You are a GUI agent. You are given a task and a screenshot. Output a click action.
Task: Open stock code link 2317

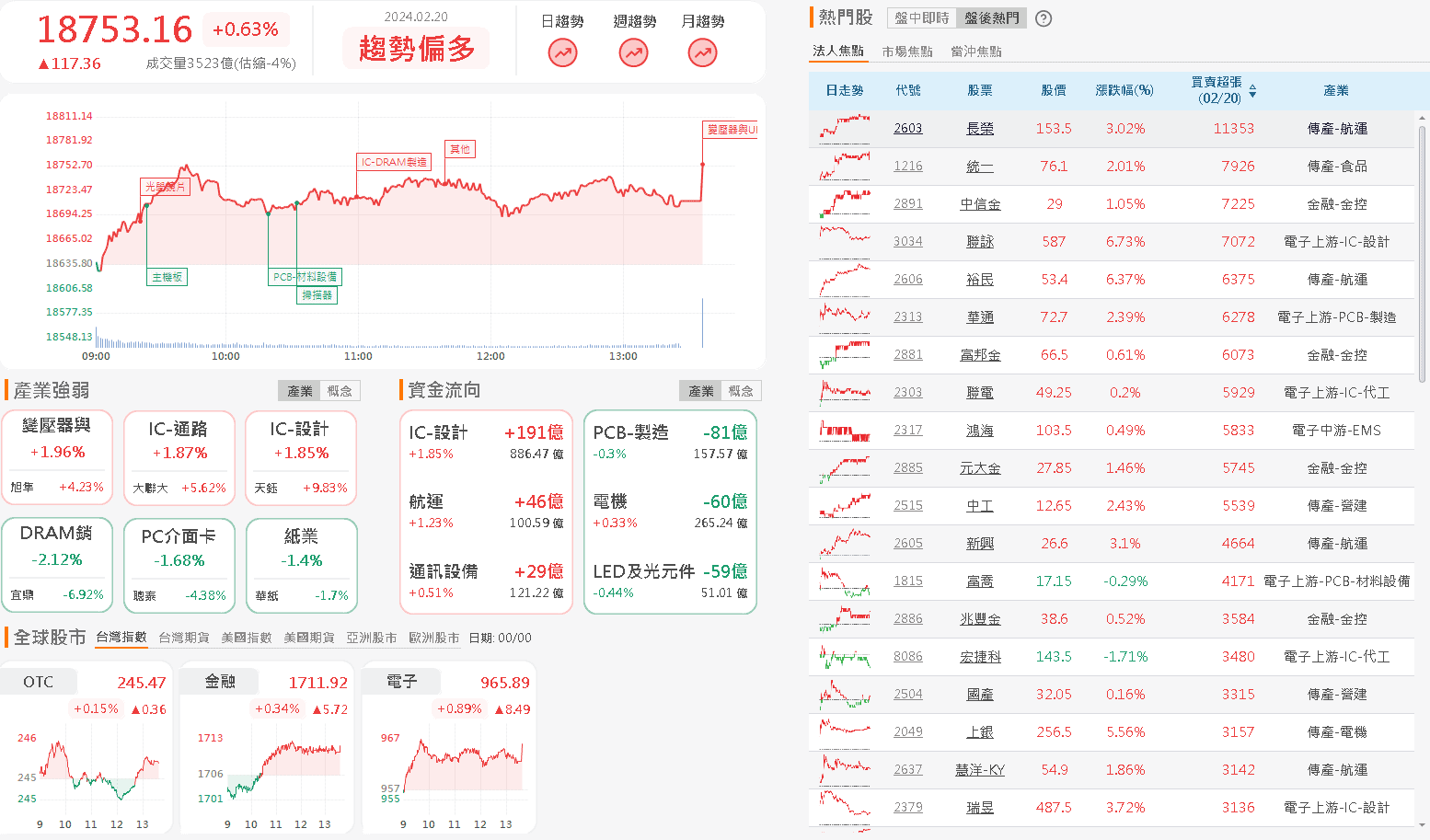pos(908,431)
